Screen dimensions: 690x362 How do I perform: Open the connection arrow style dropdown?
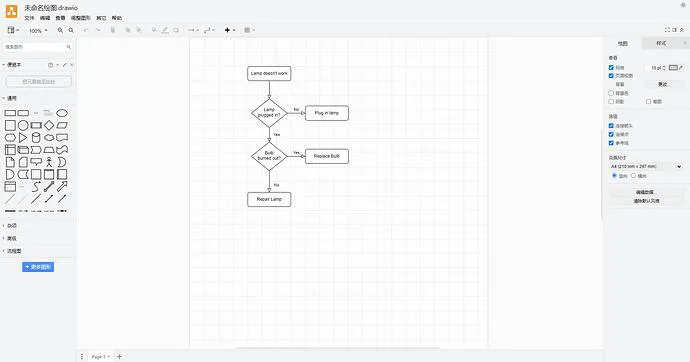(193, 30)
